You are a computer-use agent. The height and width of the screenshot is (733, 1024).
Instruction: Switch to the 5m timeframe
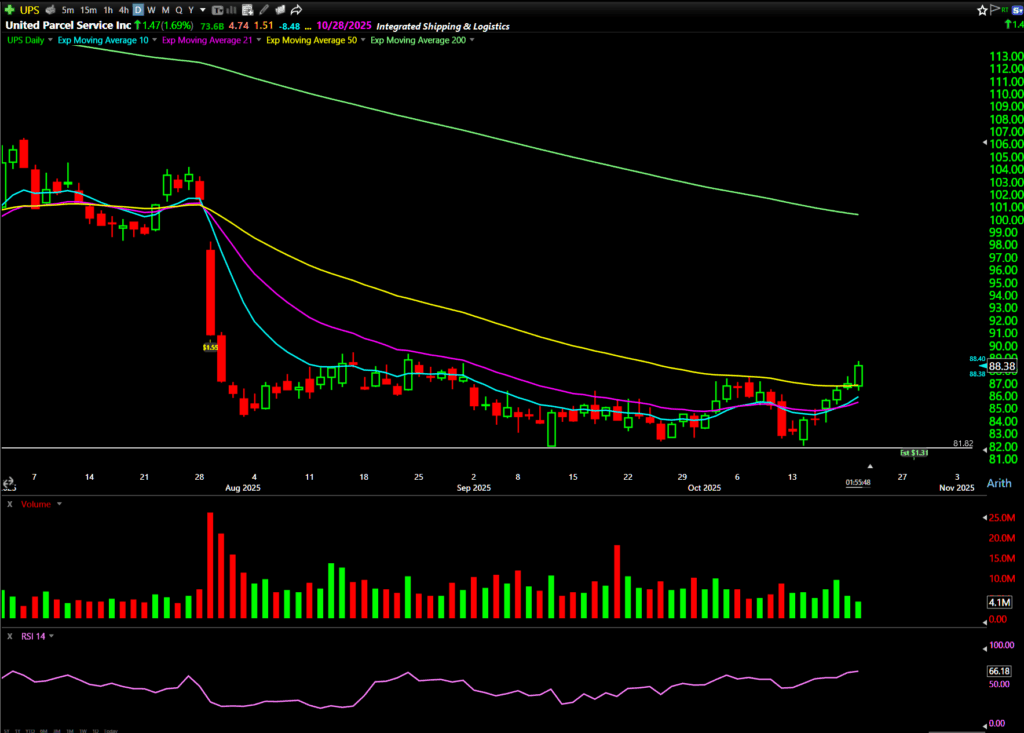click(x=68, y=10)
